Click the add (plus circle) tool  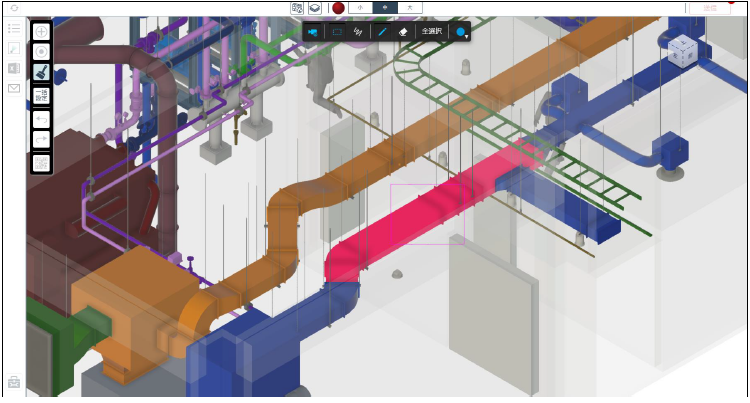coord(41,31)
